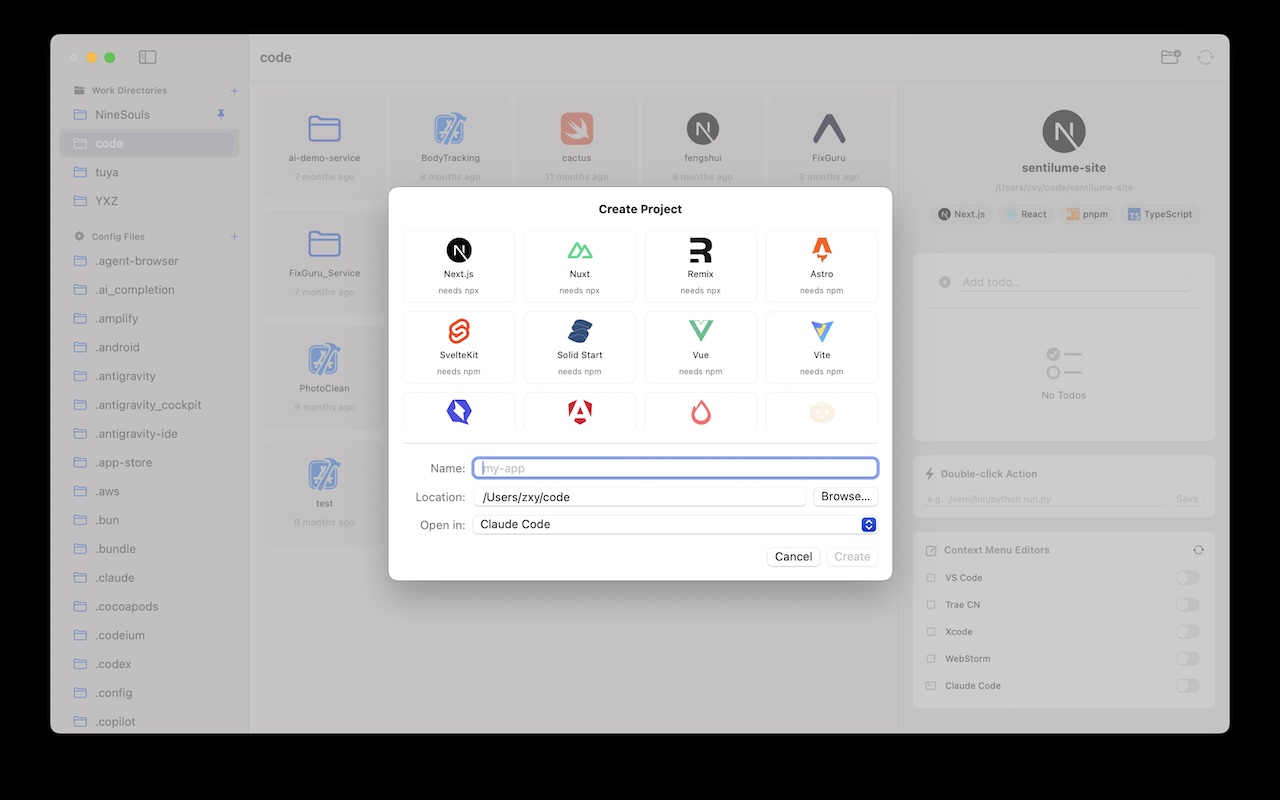The image size is (1280, 800).
Task: Enable the Trae CN toggle
Action: (1187, 605)
